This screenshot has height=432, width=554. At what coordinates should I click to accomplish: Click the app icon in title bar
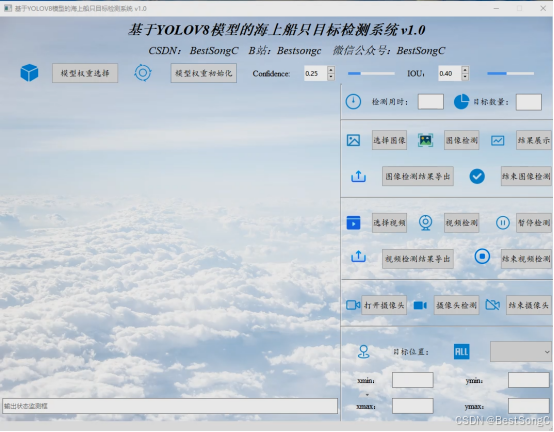tap(8, 8)
